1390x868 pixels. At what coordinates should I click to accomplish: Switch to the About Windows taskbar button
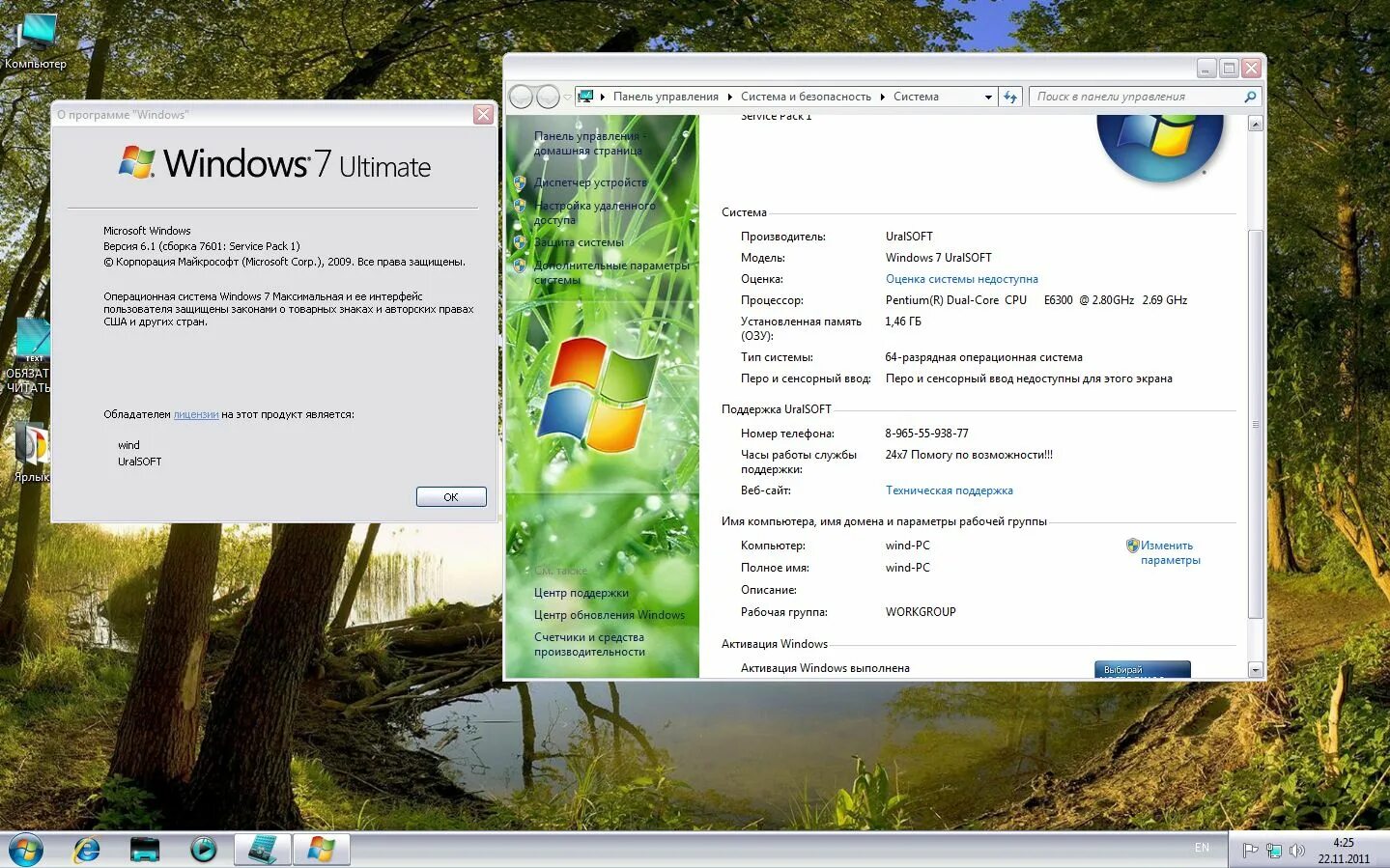(321, 850)
